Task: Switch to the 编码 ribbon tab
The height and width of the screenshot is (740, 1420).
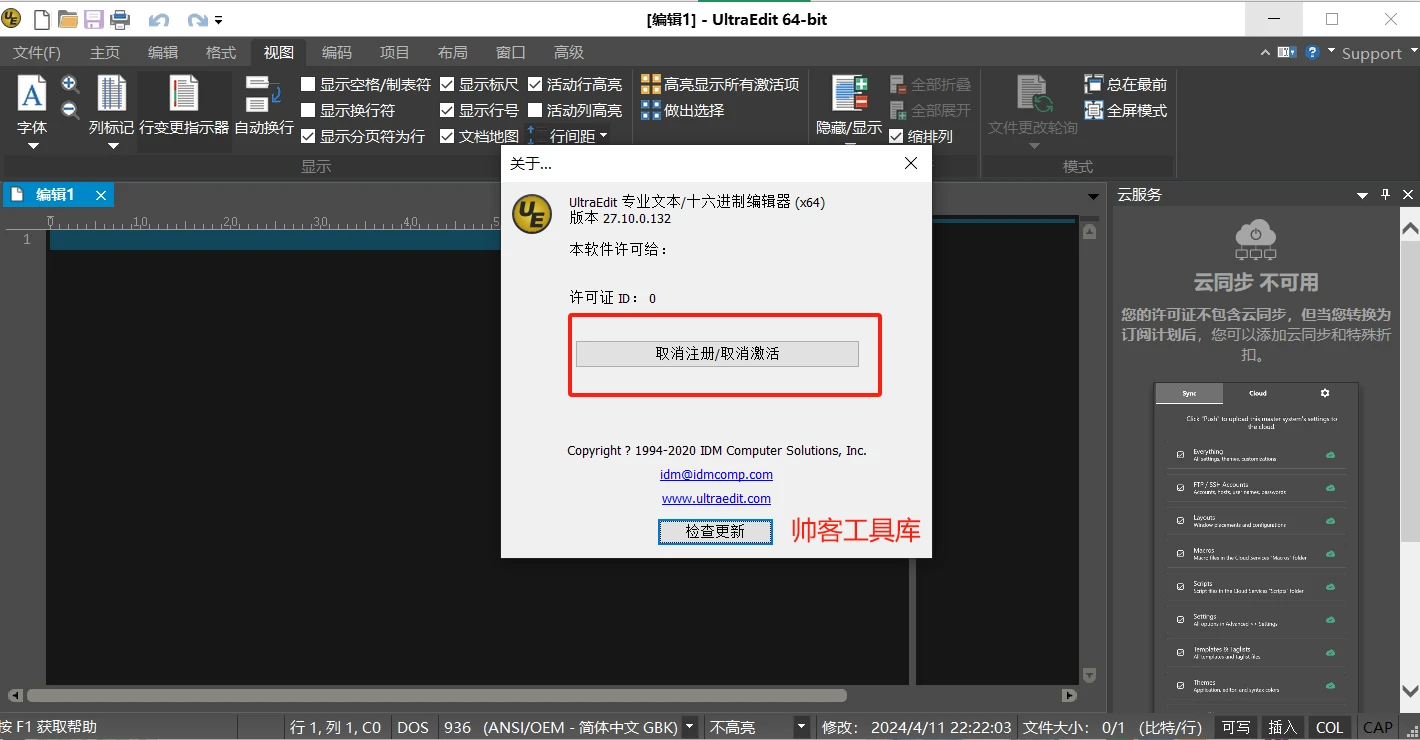Action: [x=337, y=52]
